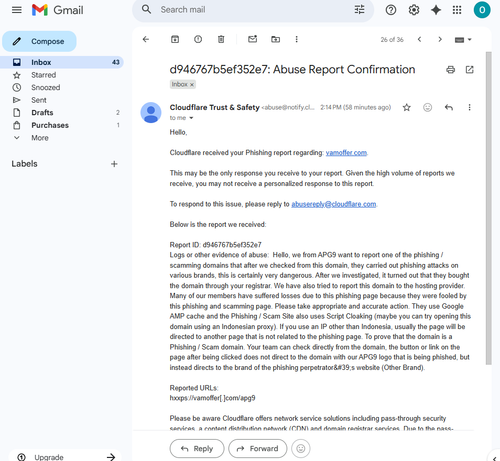Click the search magnifier icon
Image resolution: width=500 pixels, height=461 pixels.
(146, 10)
